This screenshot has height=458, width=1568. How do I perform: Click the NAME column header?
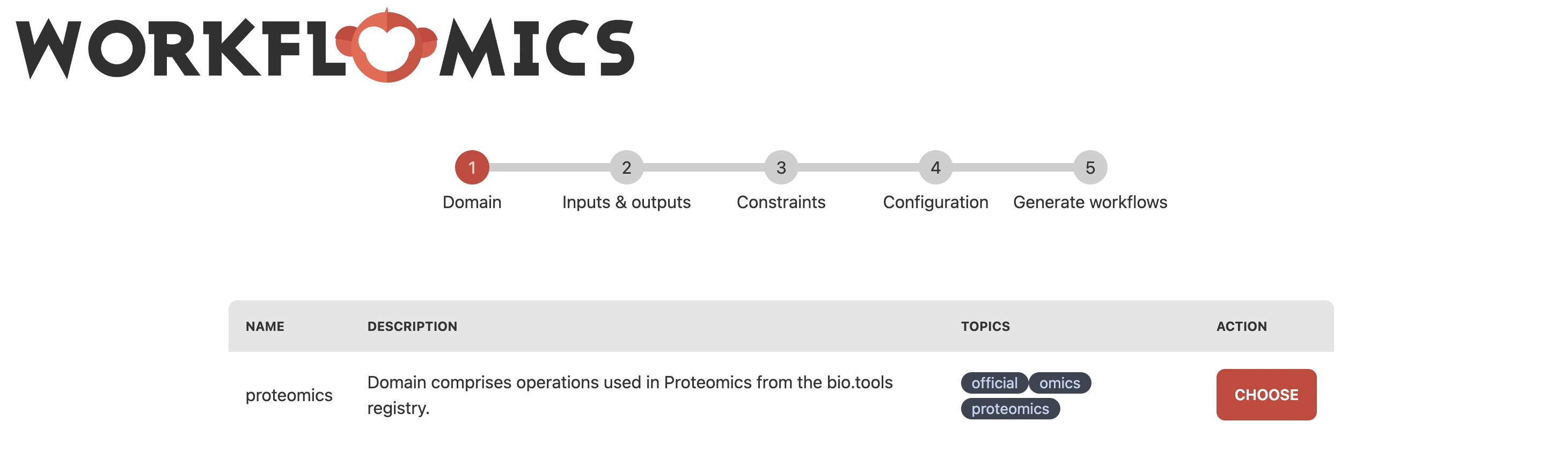(x=265, y=327)
